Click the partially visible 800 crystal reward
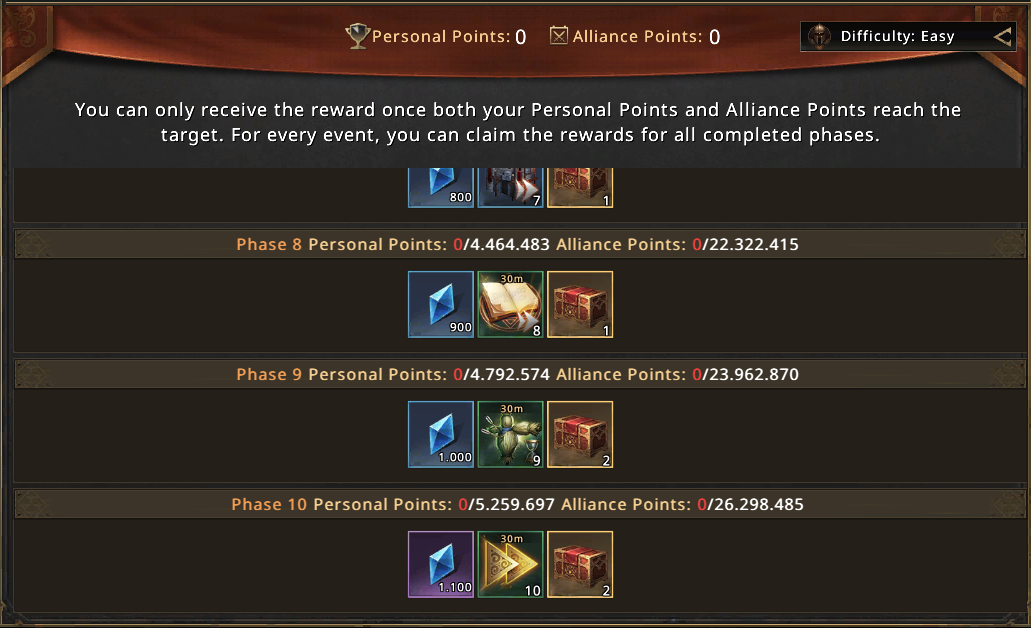1031x628 pixels. pyautogui.click(x=441, y=187)
